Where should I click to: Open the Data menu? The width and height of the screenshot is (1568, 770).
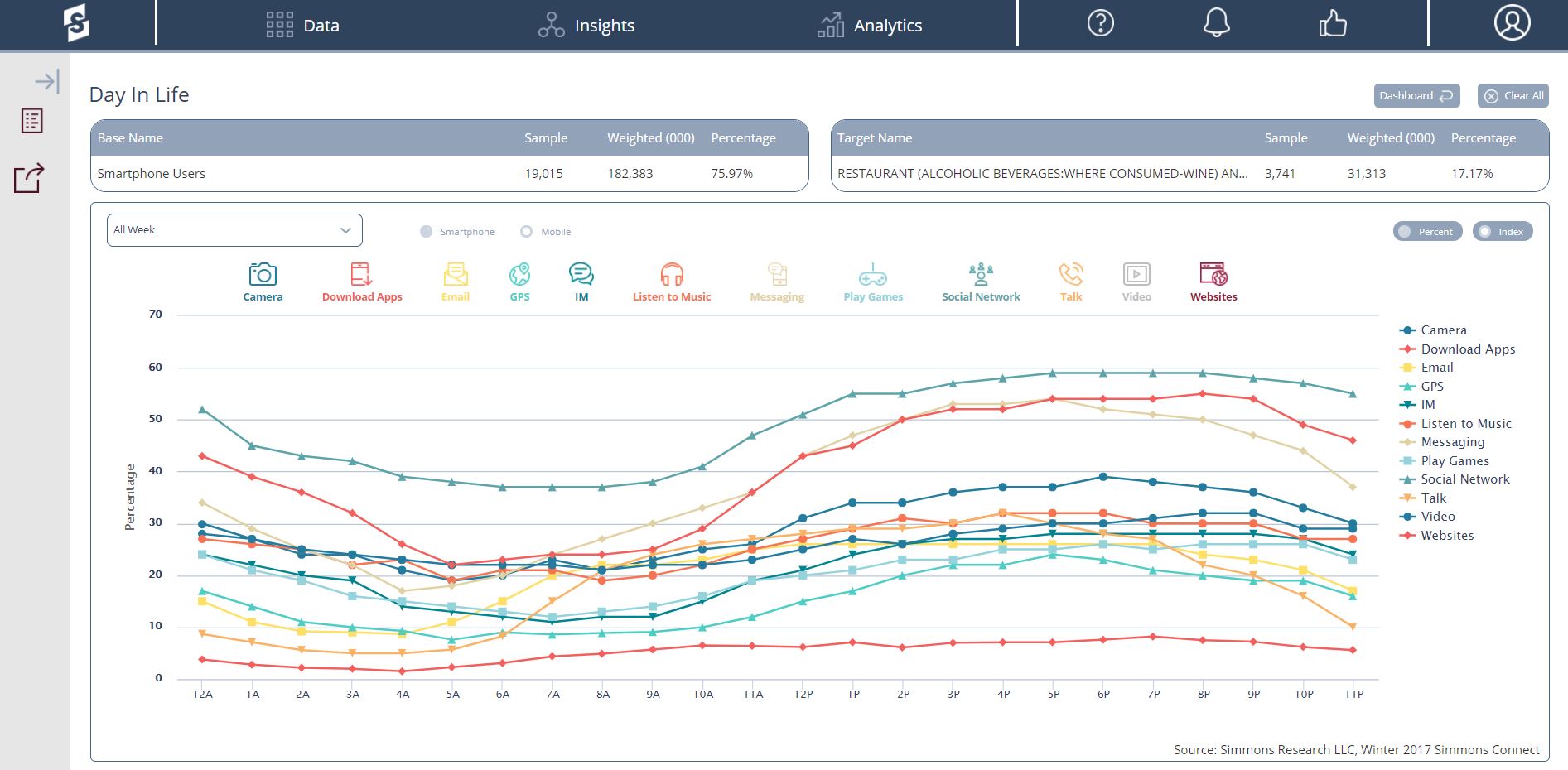tap(321, 26)
